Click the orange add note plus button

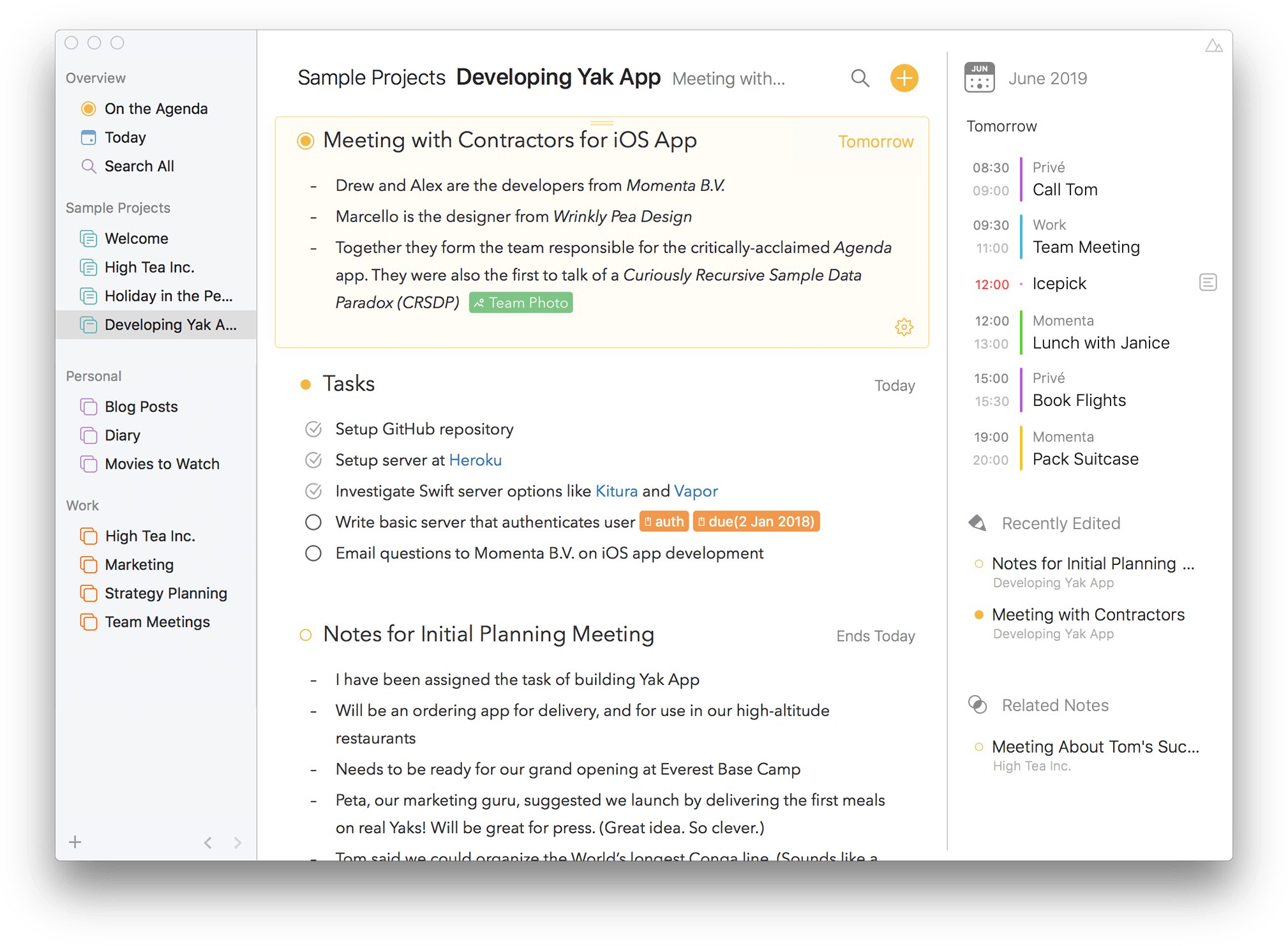pos(904,78)
